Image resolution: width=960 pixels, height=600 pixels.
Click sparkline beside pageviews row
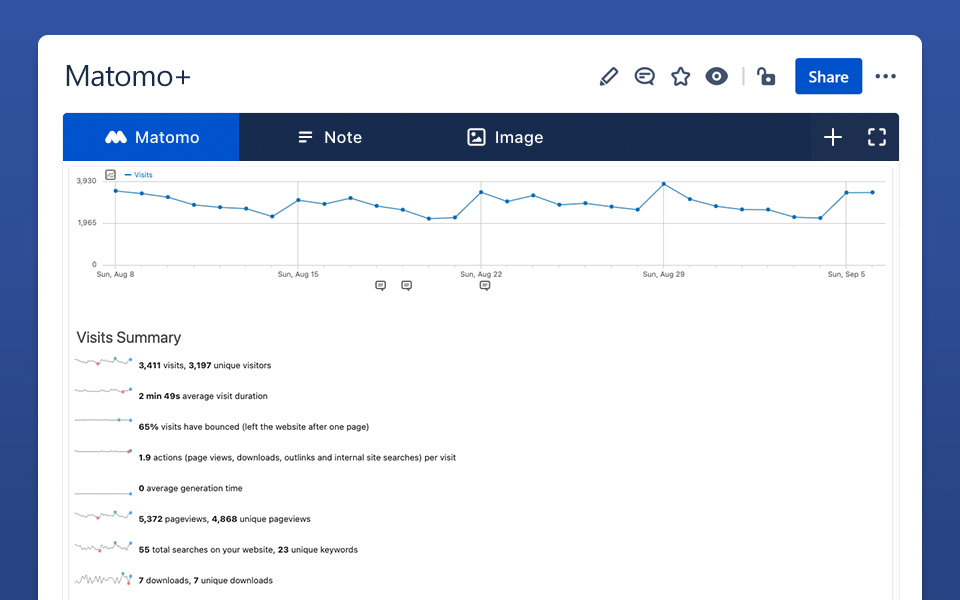[x=103, y=515]
